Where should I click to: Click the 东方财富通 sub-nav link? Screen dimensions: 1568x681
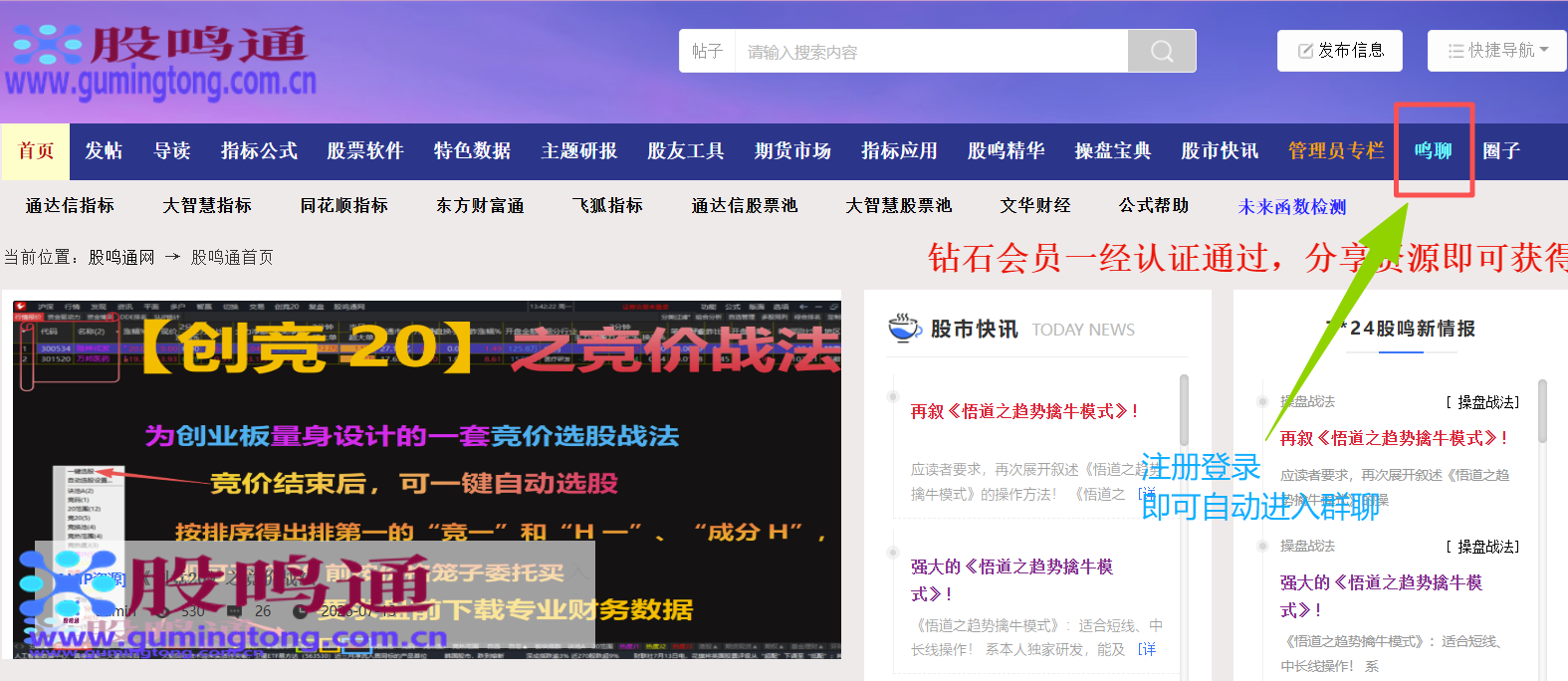pos(480,206)
